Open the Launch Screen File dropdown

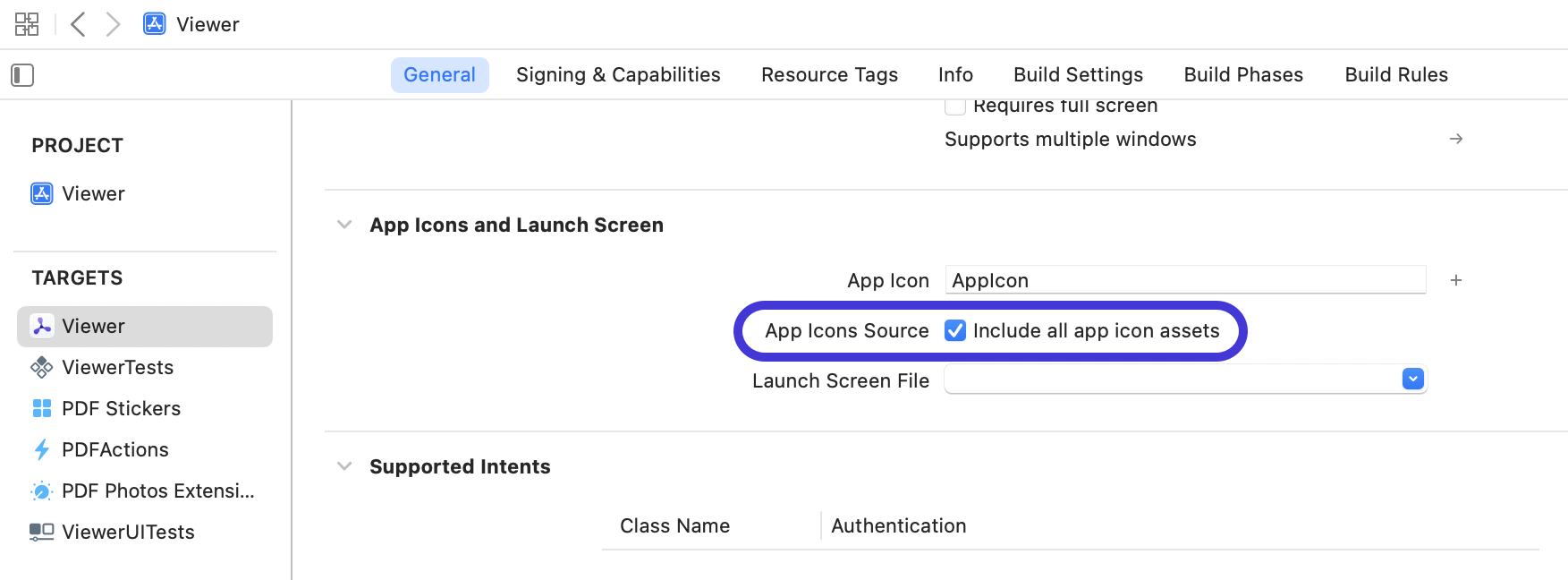pyautogui.click(x=1411, y=379)
